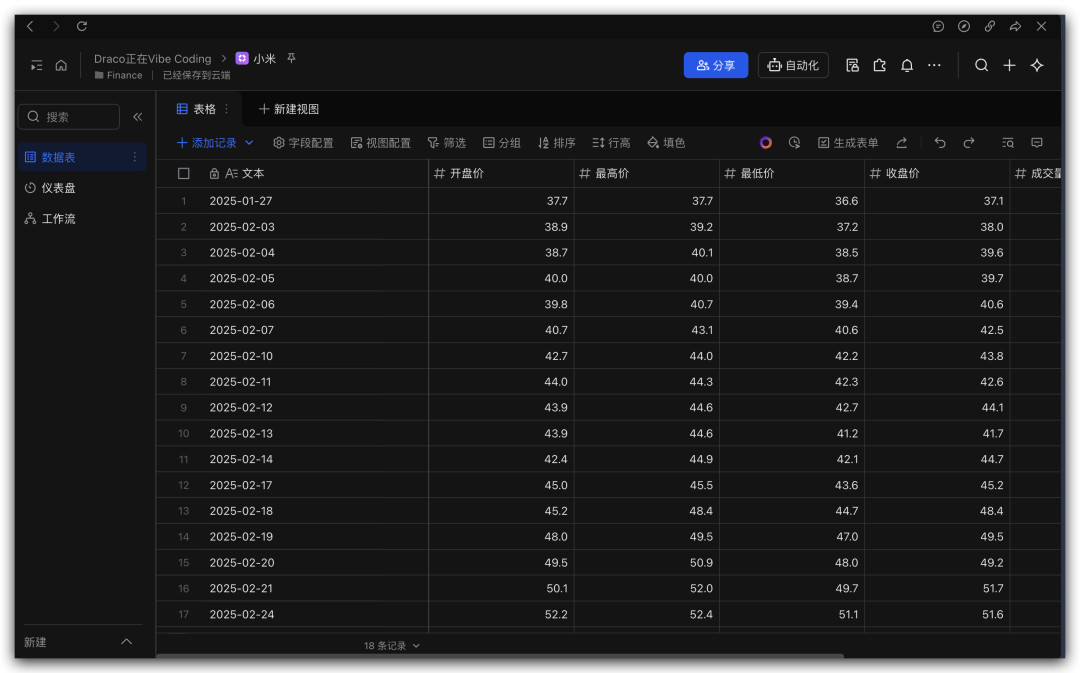Click the notification bell icon
Screen dimensions: 1080x673
(x=907, y=65)
